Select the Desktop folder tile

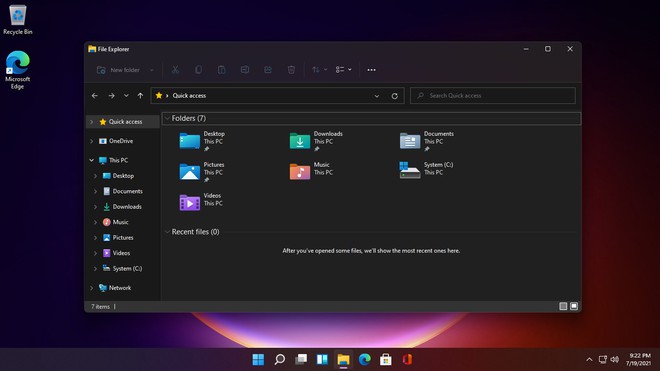(203, 141)
